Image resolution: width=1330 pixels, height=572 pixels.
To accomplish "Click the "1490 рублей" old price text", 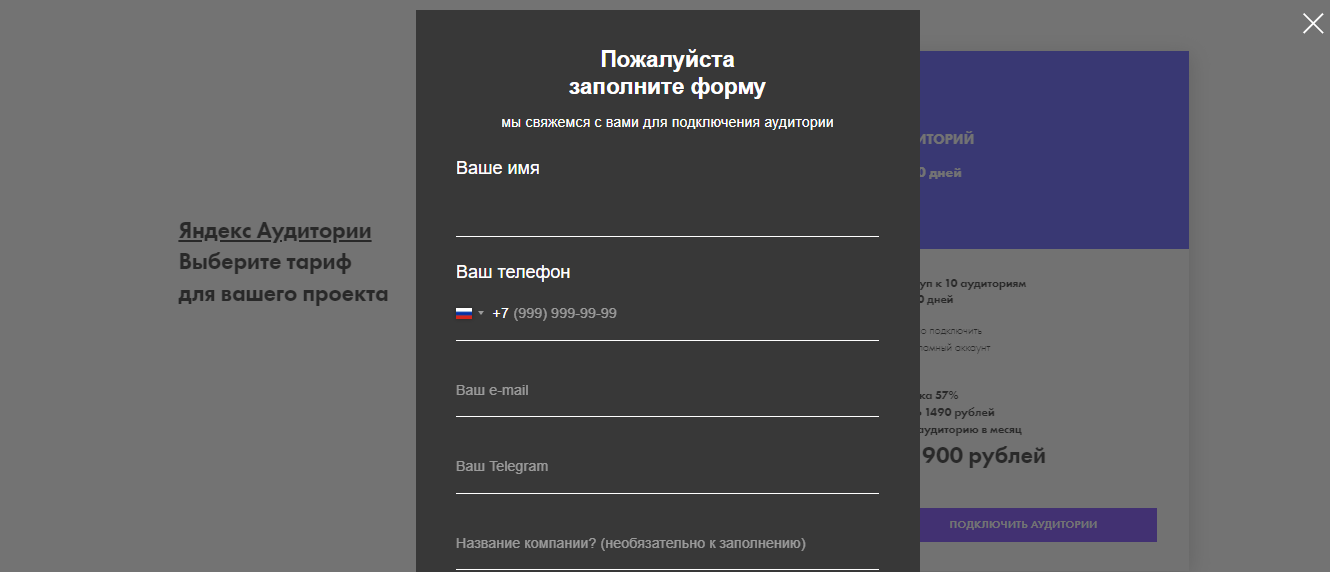I will coord(960,412).
